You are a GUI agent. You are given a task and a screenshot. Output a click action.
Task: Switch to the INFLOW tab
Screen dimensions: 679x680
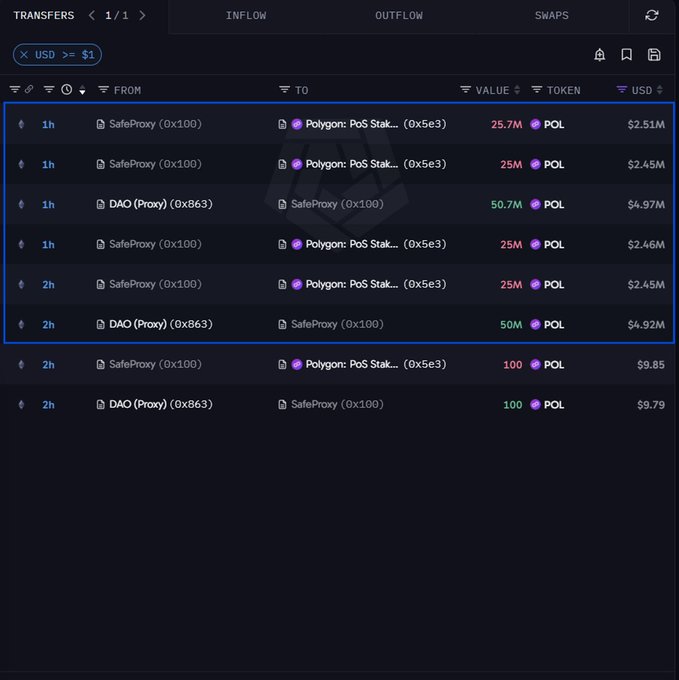[246, 16]
